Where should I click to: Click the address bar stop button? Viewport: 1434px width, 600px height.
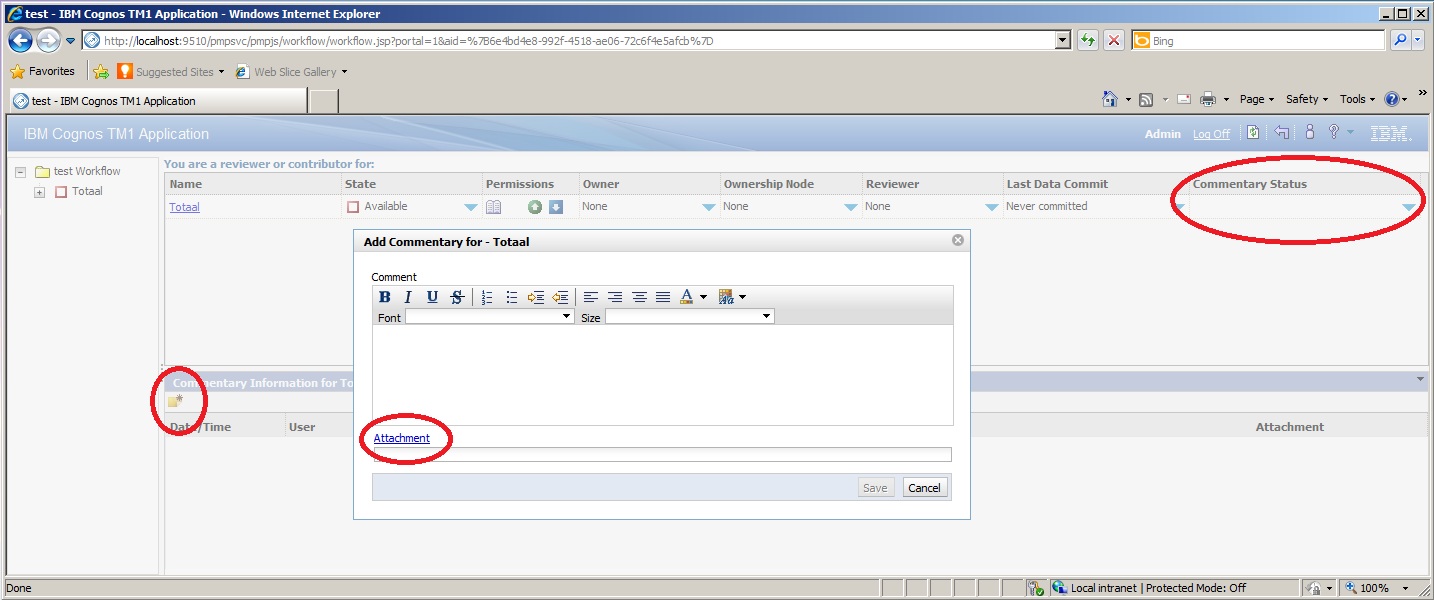[x=1114, y=40]
